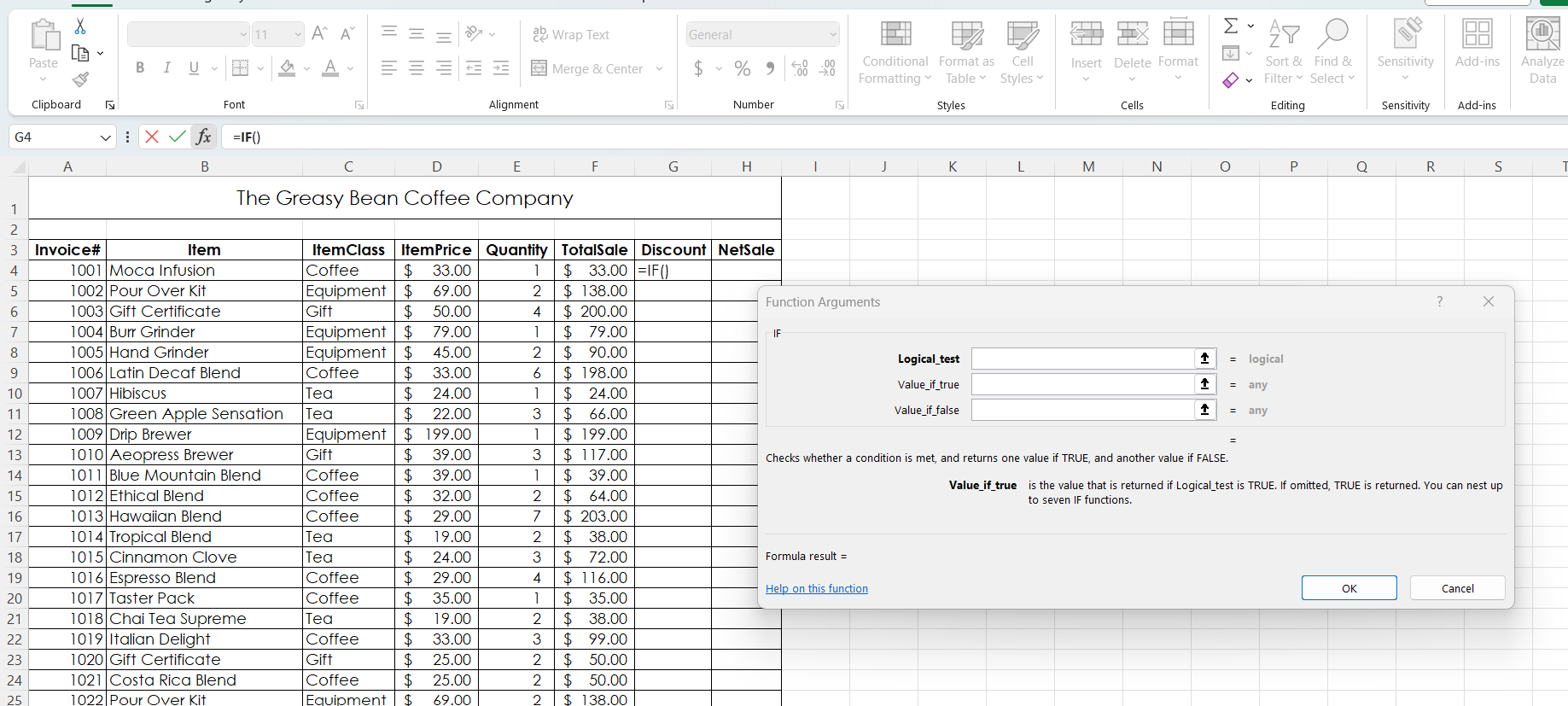This screenshot has height=706, width=1568.
Task: Click Increase Decimal
Action: click(x=800, y=68)
